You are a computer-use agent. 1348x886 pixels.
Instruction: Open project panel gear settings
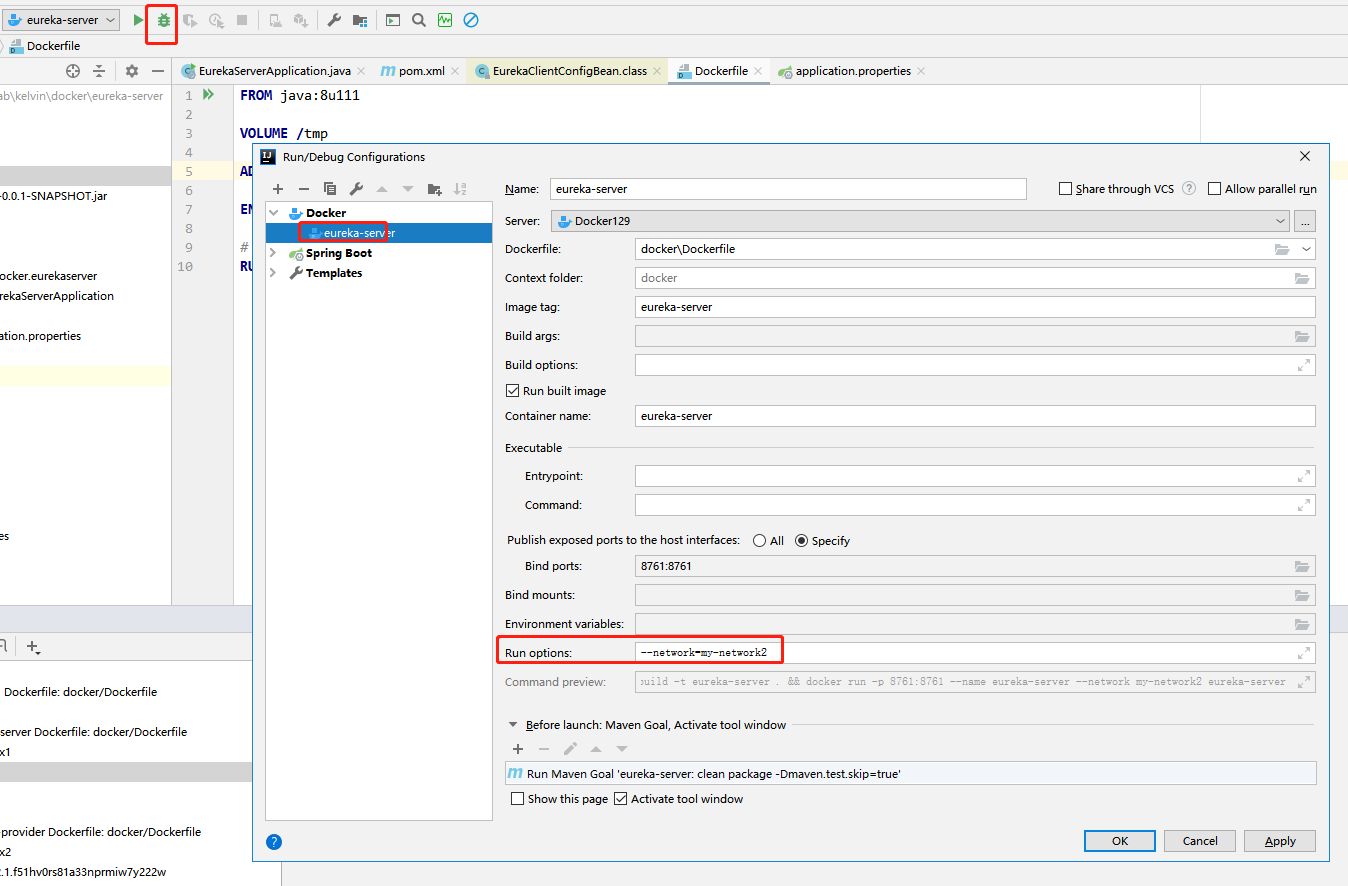point(132,71)
